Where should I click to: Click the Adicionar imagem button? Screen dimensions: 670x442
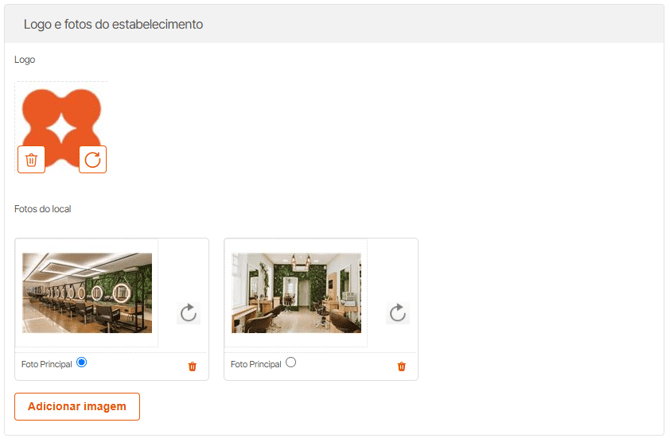(x=77, y=407)
